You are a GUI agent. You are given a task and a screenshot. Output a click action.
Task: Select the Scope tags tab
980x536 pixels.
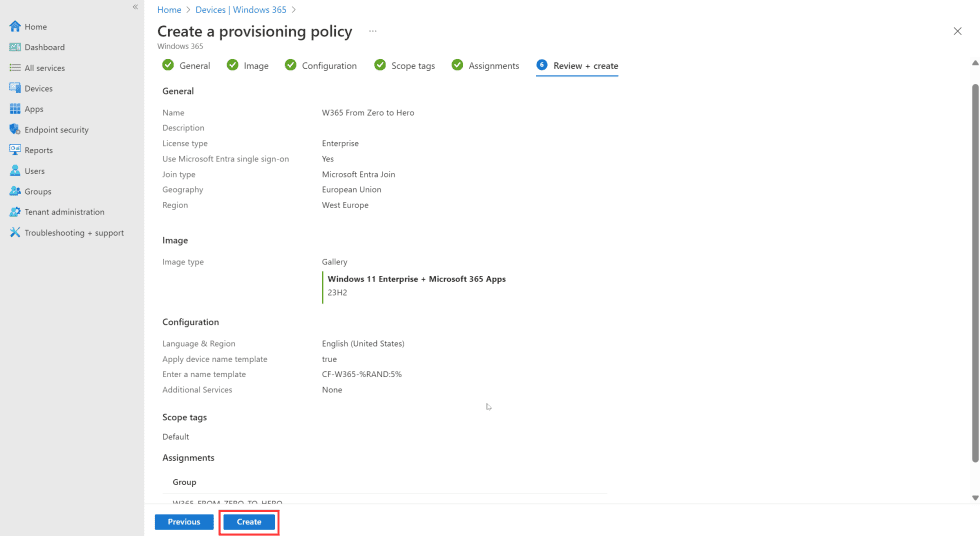click(405, 66)
